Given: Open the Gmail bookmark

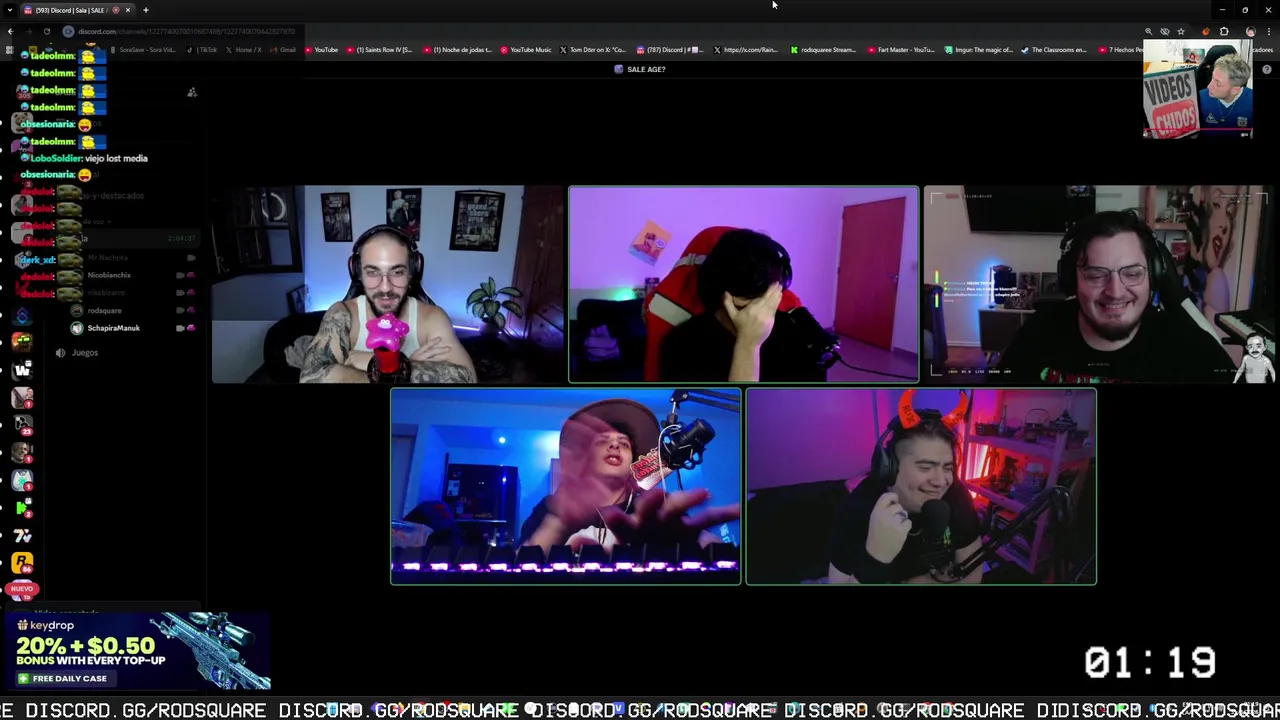Looking at the screenshot, I should pos(283,50).
